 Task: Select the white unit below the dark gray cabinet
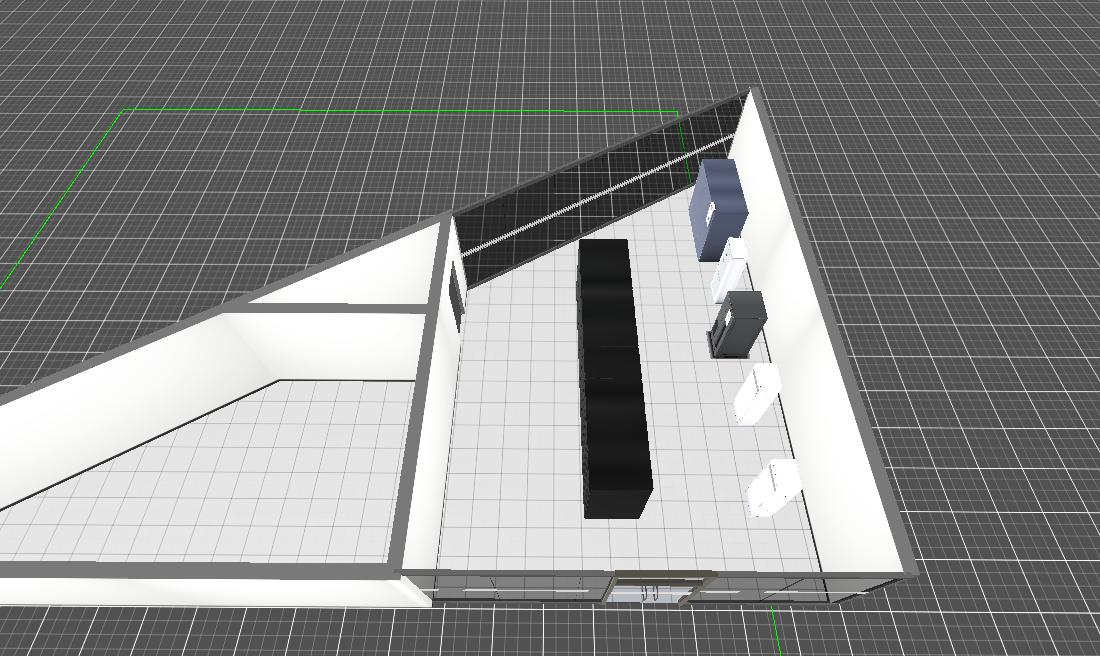pyautogui.click(x=758, y=394)
